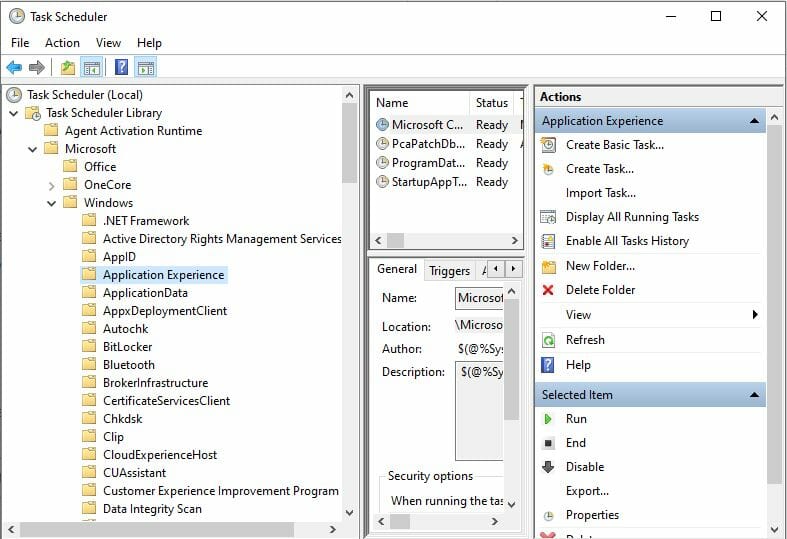The image size is (787, 539).
Task: Click the task Name input field
Action: point(479,298)
